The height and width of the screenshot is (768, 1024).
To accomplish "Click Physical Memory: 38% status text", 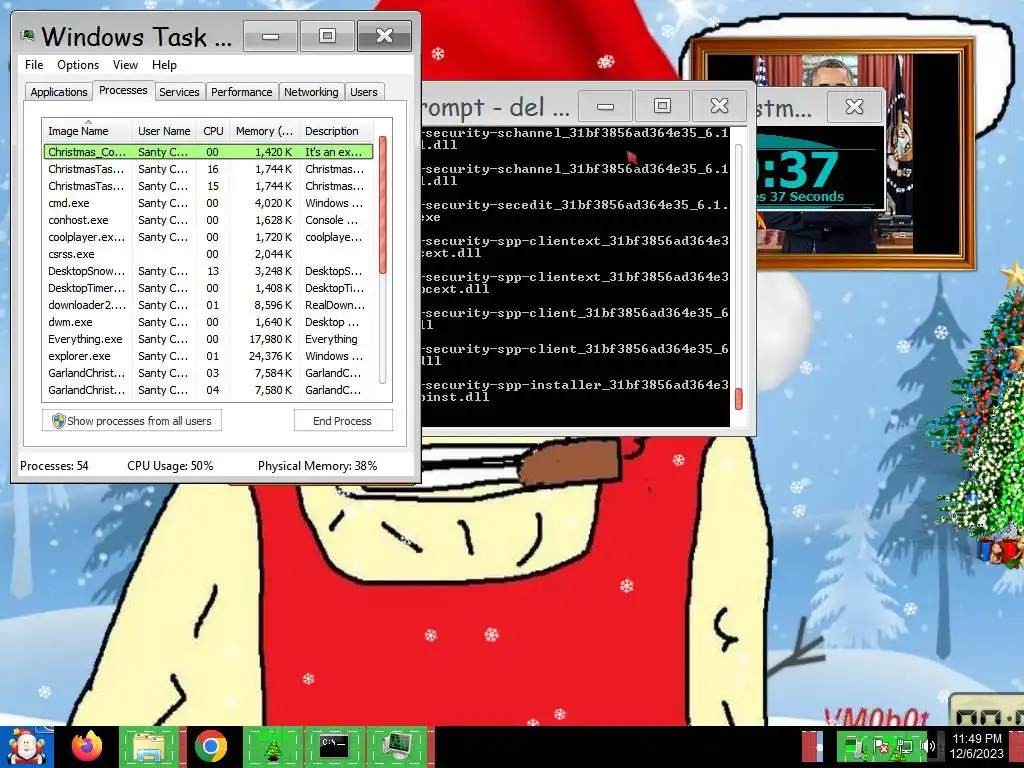I will pos(317,466).
